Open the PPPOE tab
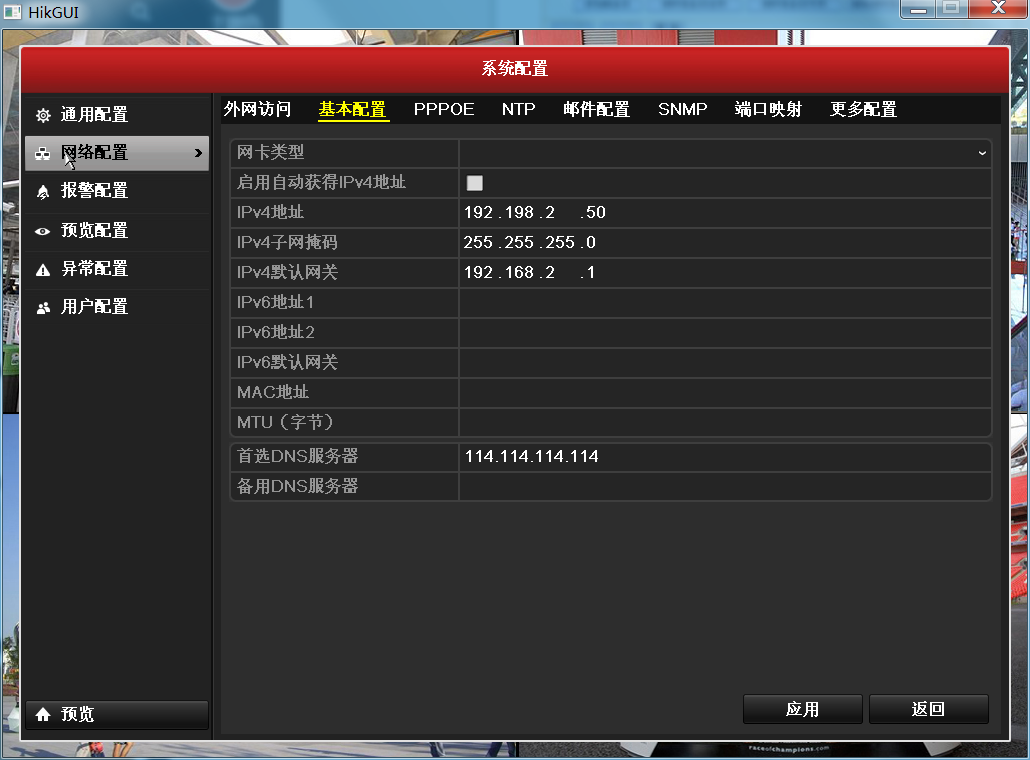 443,109
